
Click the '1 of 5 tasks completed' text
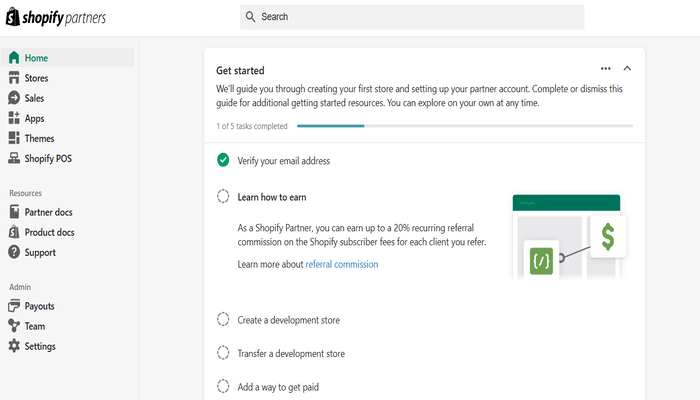point(252,126)
